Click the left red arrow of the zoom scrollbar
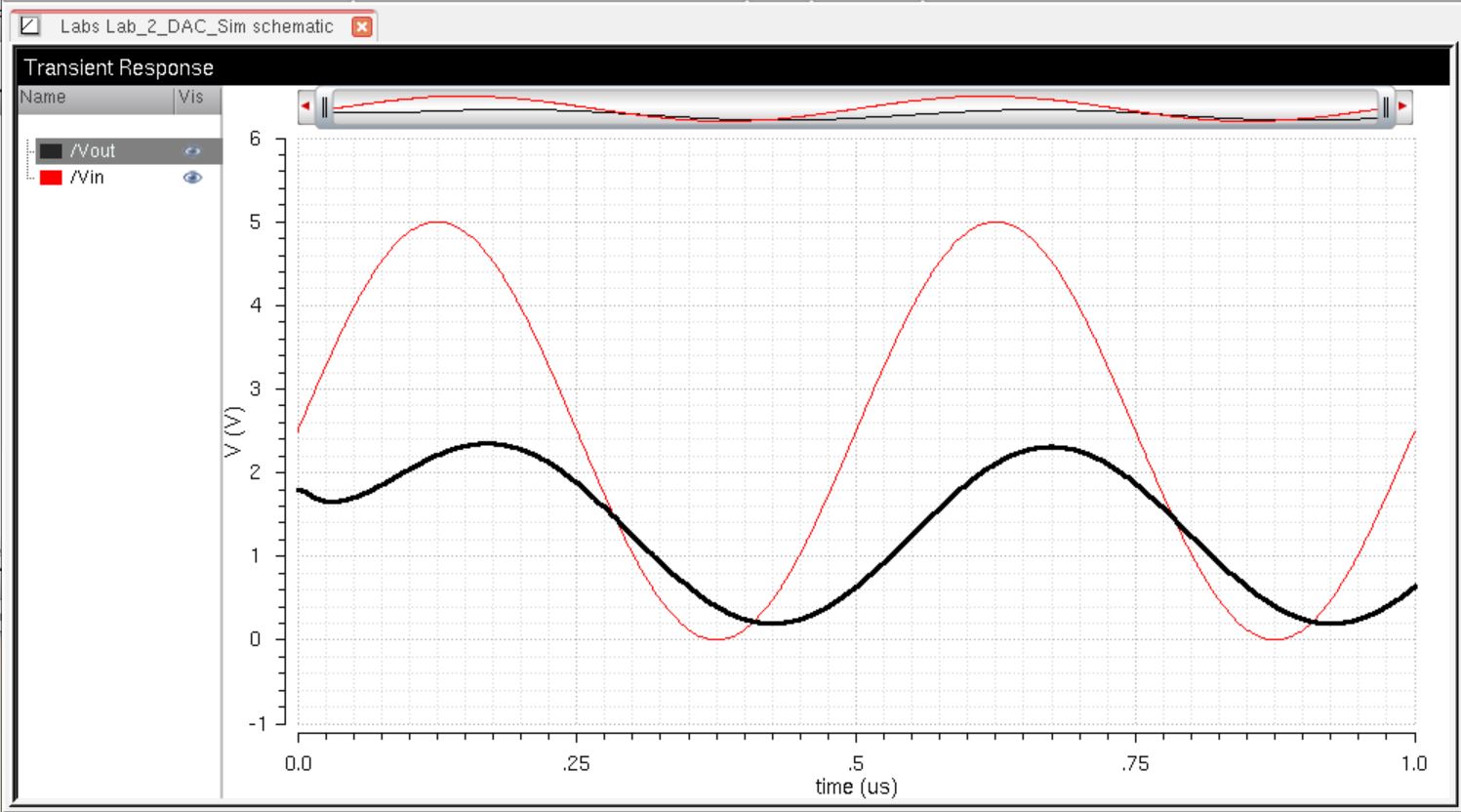This screenshot has width=1461, height=812. click(305, 106)
